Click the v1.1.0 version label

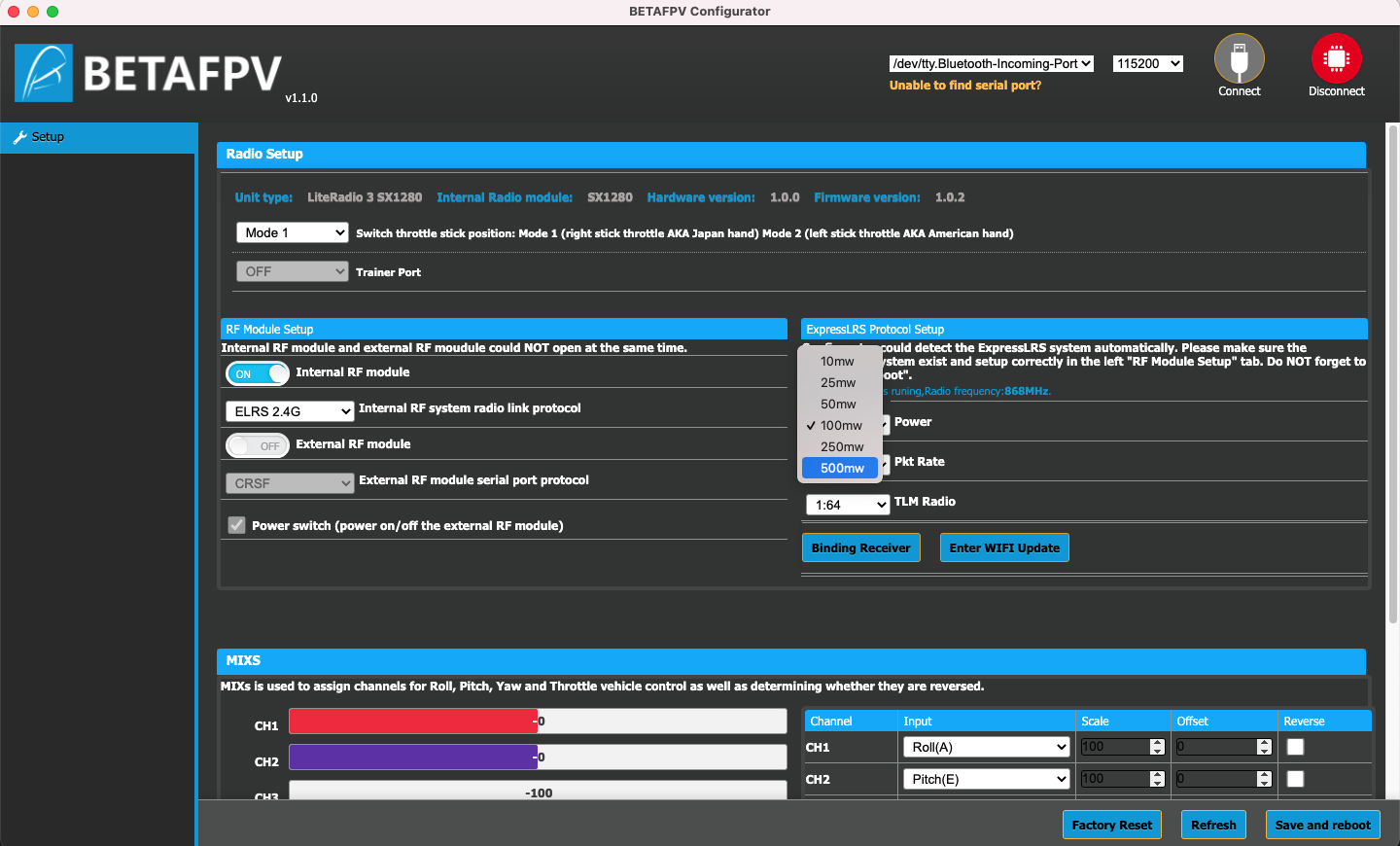click(301, 98)
